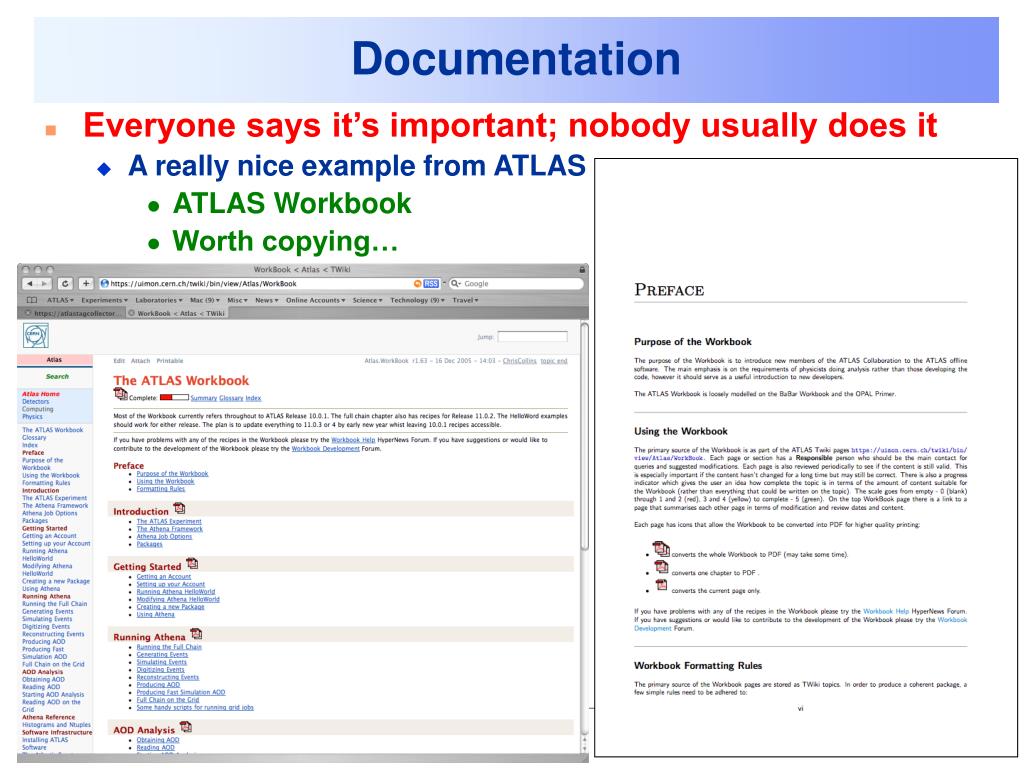Image resolution: width=1024 pixels, height=768 pixels.
Task: Click 'Workbook Help' link in the Preface PDF page
Action: (x=886, y=611)
